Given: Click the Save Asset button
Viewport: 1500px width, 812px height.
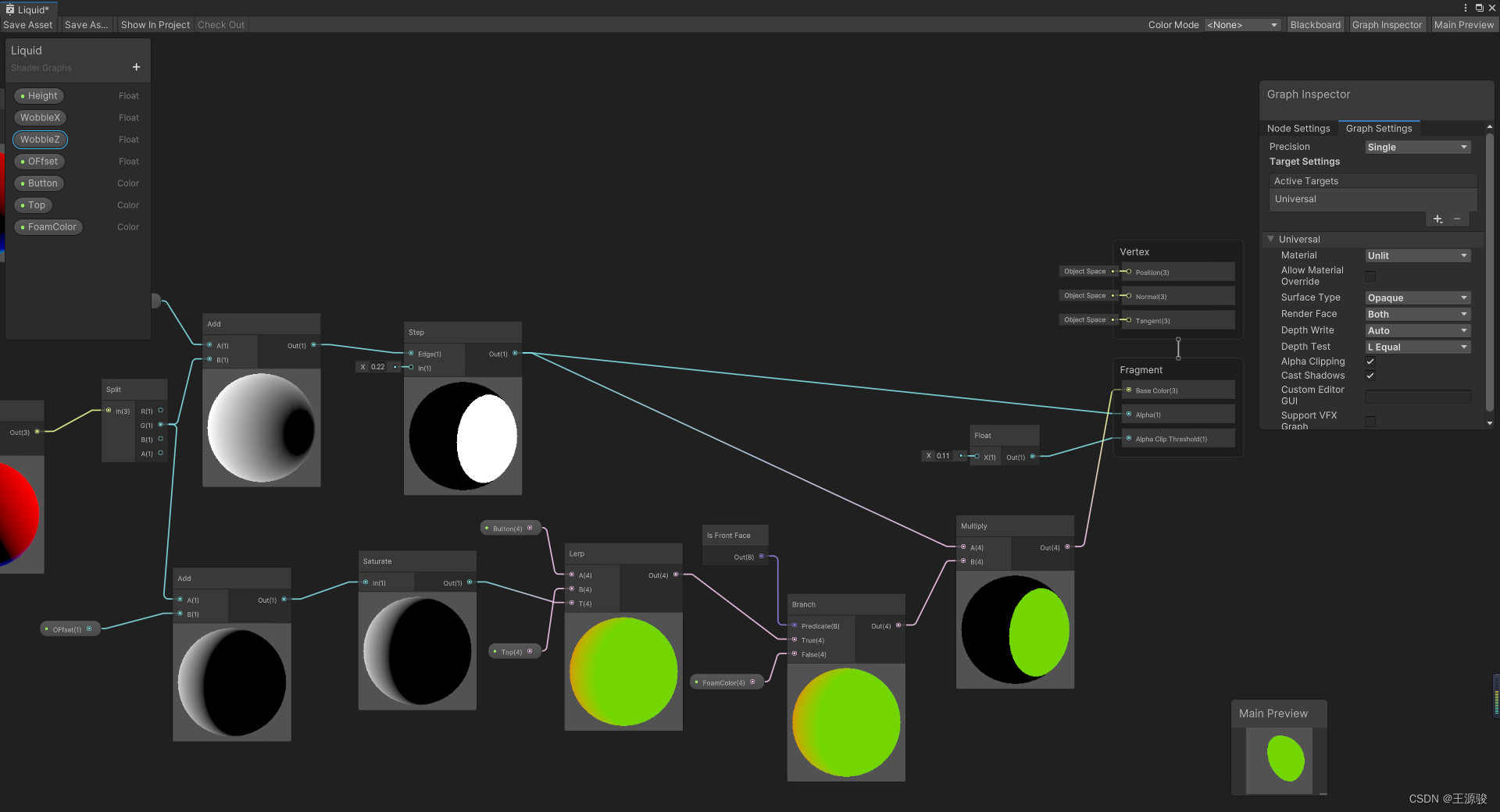Looking at the screenshot, I should pos(28,25).
